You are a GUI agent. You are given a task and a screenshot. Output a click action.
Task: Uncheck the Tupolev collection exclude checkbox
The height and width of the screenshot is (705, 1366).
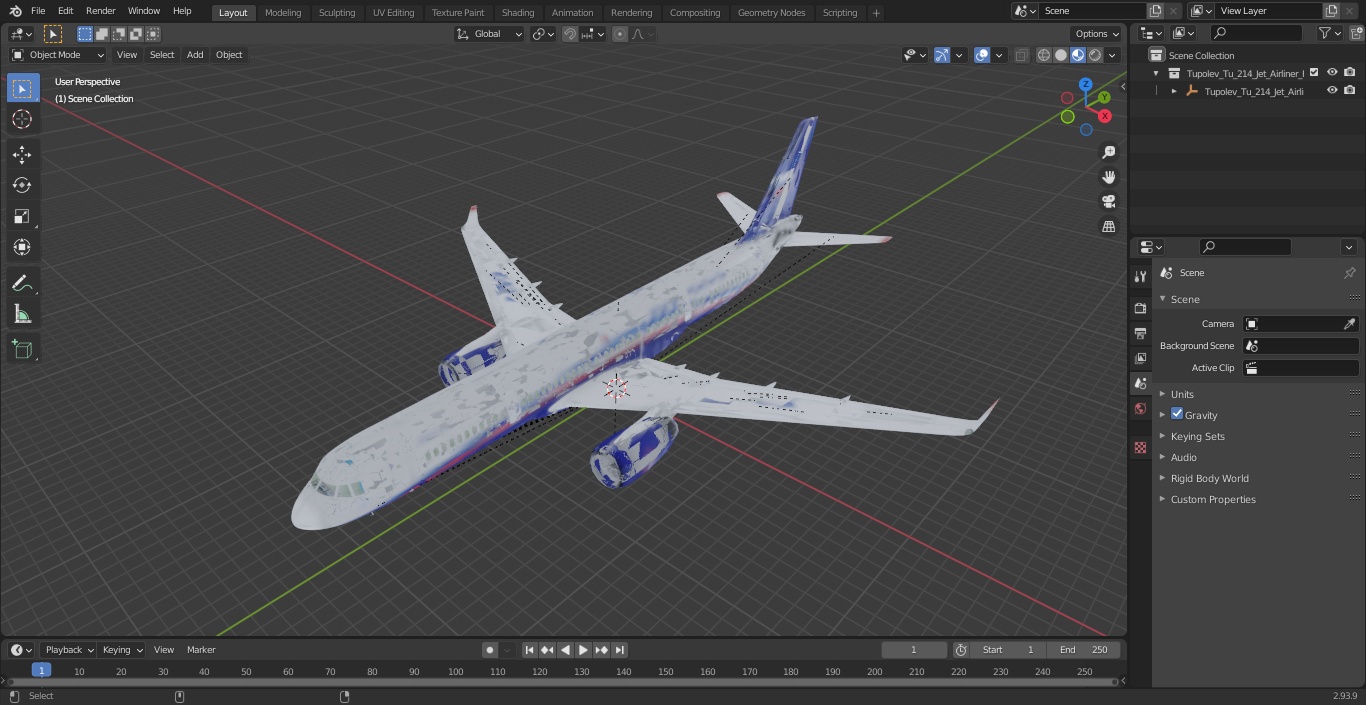click(1314, 73)
